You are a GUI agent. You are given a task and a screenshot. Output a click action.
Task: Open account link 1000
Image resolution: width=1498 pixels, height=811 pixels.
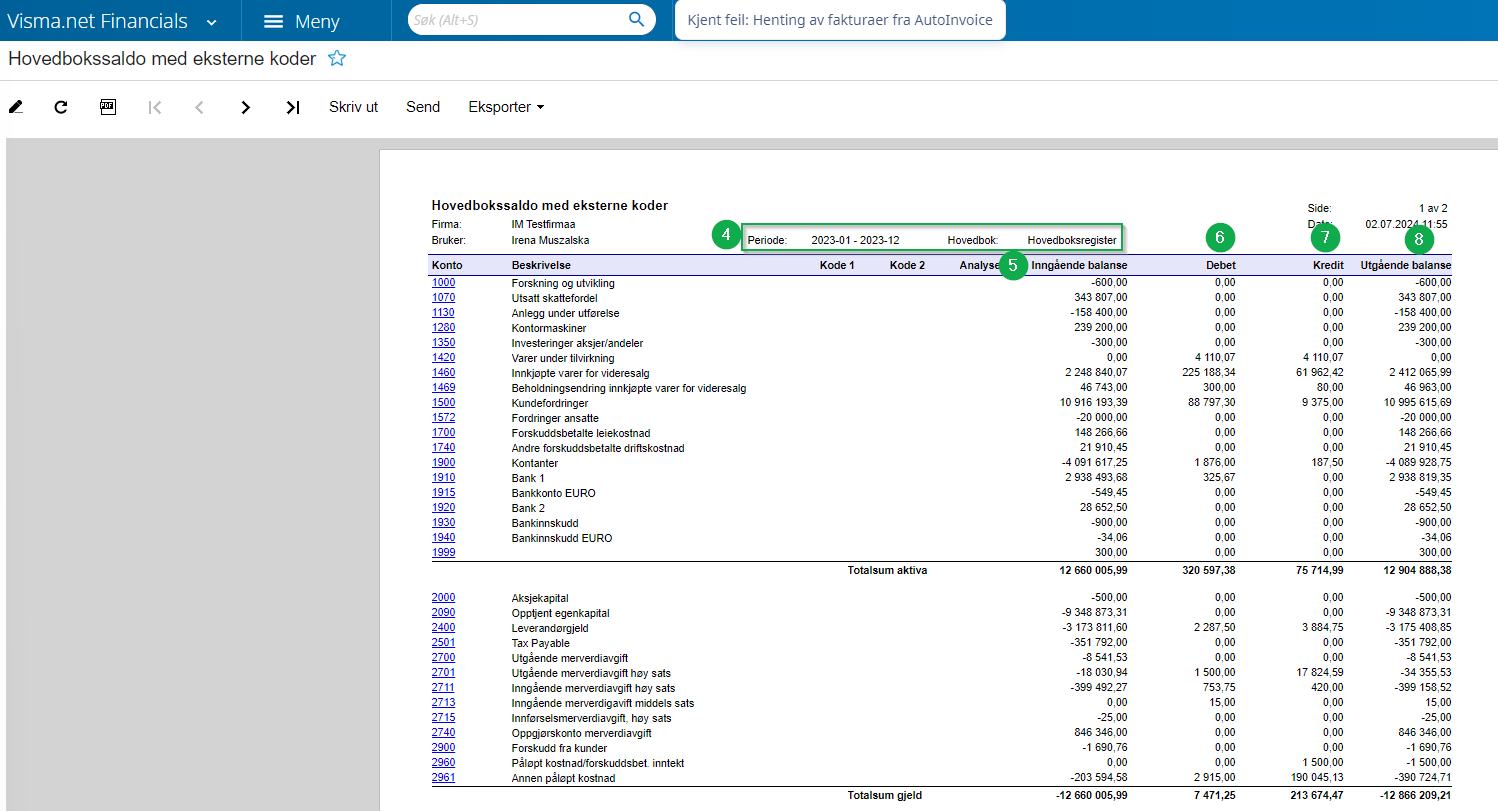tap(443, 283)
